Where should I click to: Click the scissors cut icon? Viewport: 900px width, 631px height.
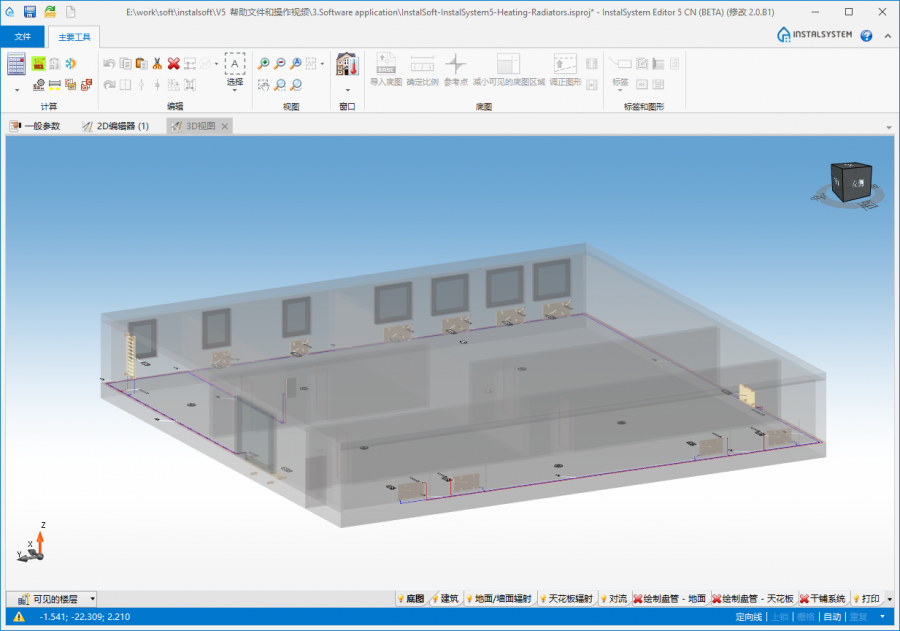point(157,63)
